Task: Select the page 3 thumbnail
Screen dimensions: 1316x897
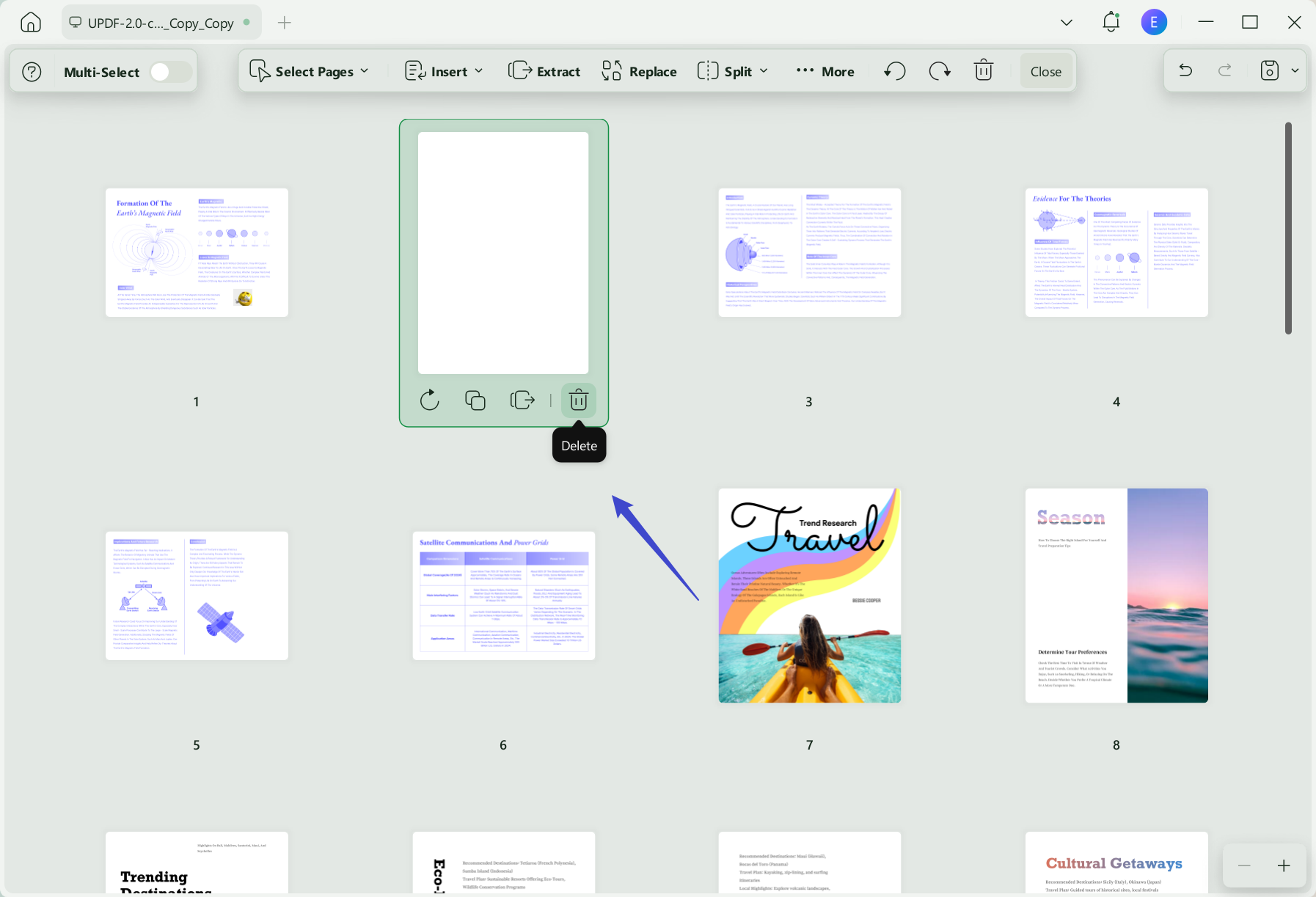Action: pyautogui.click(x=809, y=252)
